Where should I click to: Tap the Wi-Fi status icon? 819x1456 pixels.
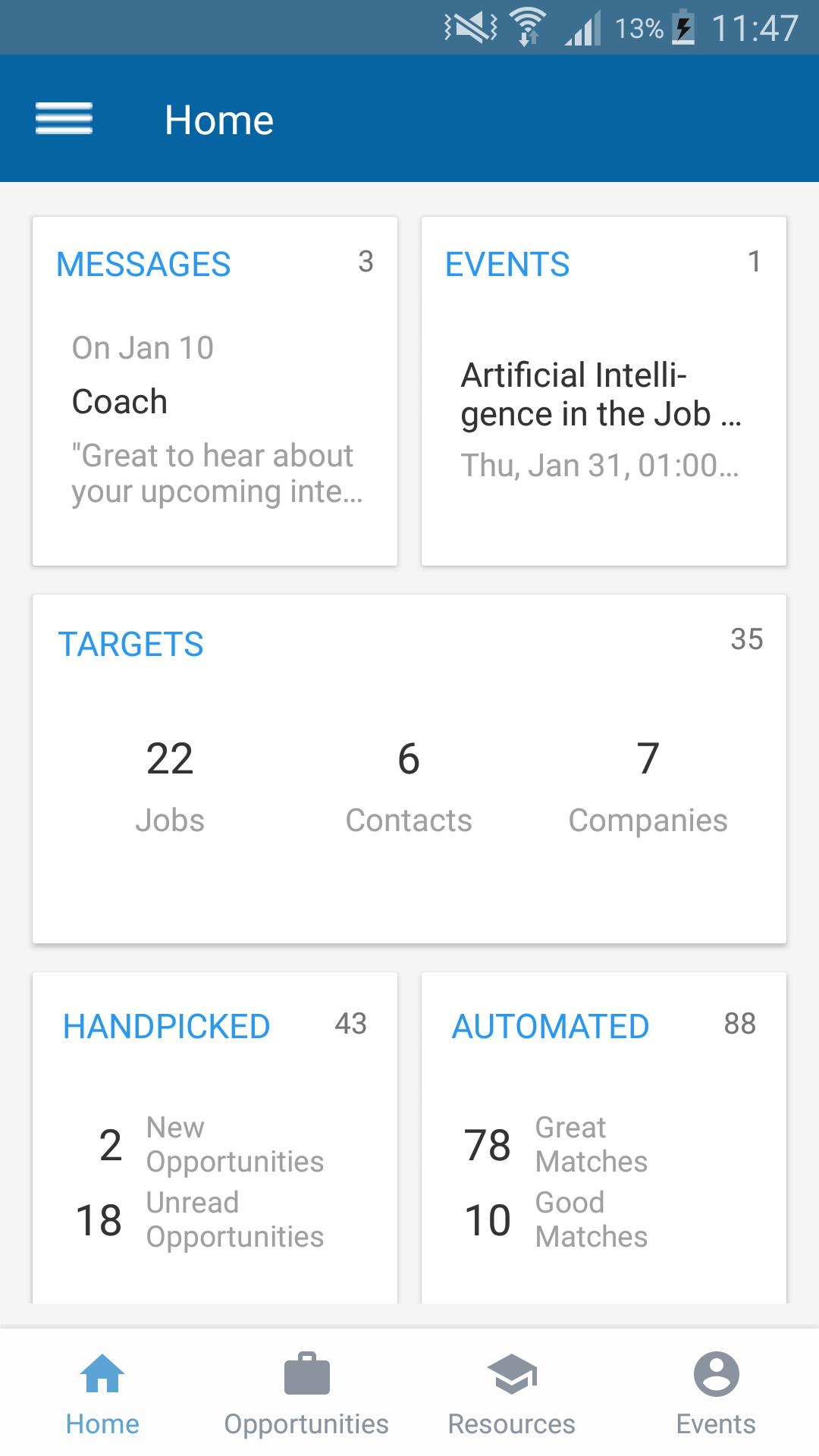click(529, 27)
